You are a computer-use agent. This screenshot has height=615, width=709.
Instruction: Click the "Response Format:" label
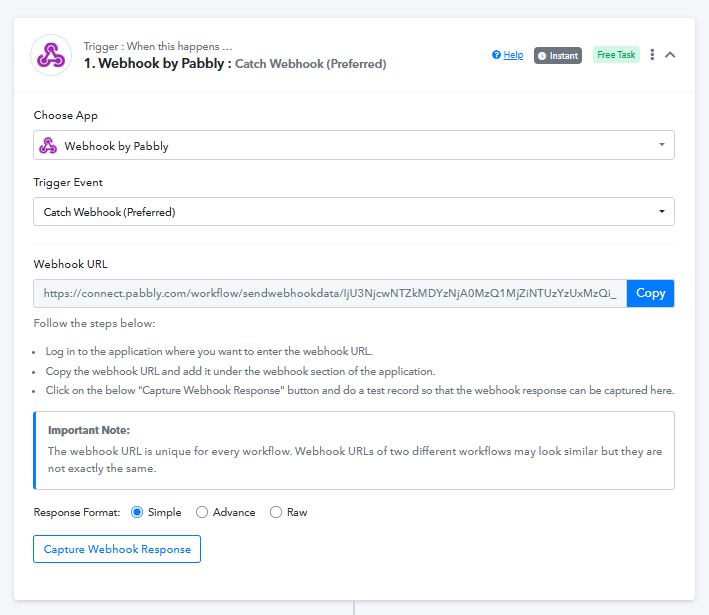coord(77,512)
